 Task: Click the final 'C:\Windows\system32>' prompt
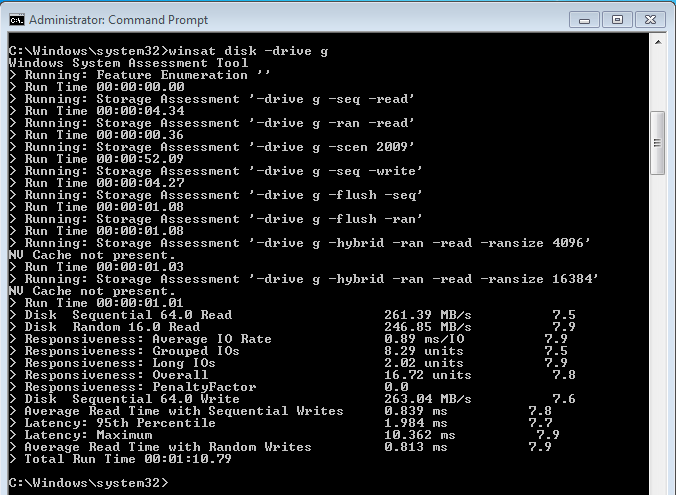88,483
